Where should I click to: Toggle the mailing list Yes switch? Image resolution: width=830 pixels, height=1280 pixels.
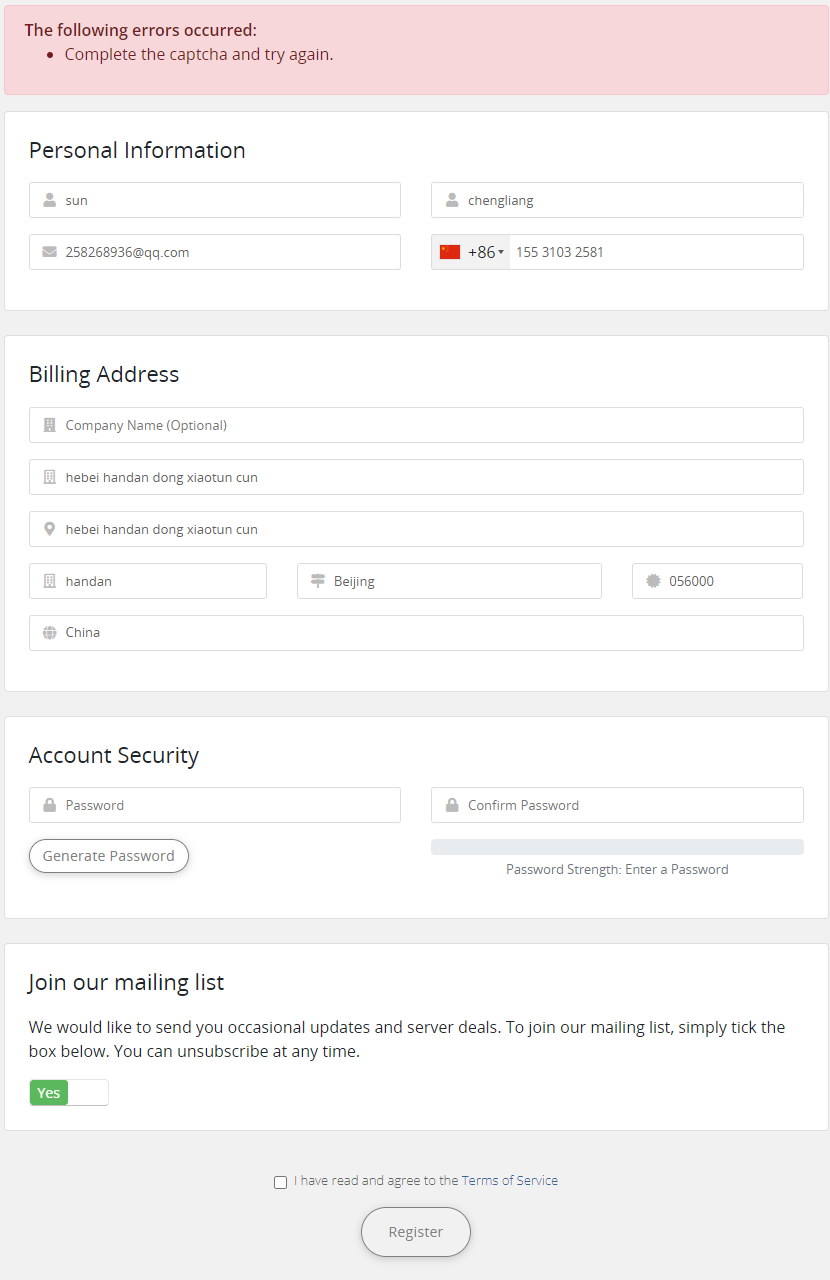tap(69, 1093)
